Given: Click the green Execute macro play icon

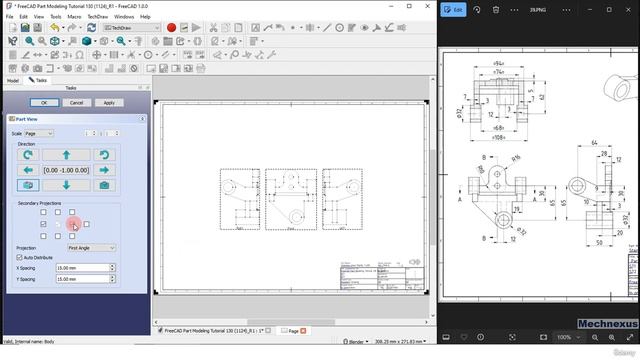Looking at the screenshot, I should click(x=196, y=28).
